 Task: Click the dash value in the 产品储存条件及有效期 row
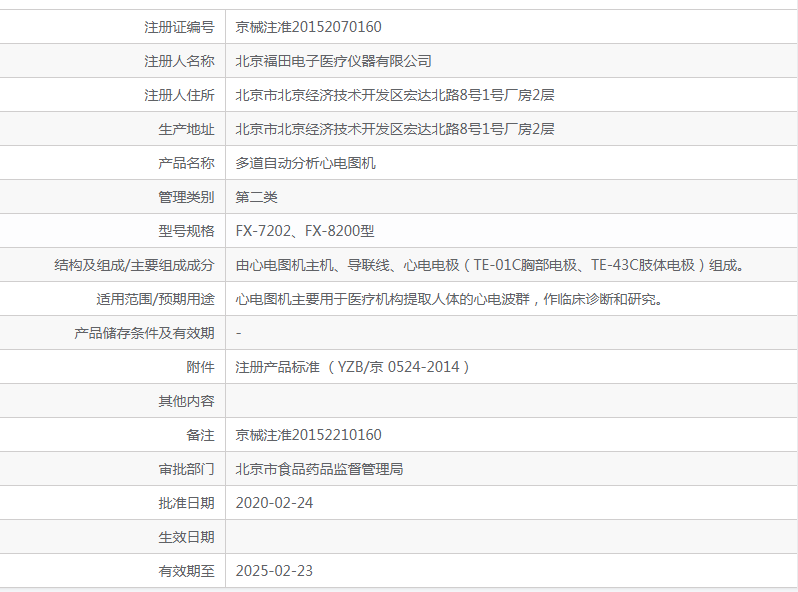(x=239, y=333)
